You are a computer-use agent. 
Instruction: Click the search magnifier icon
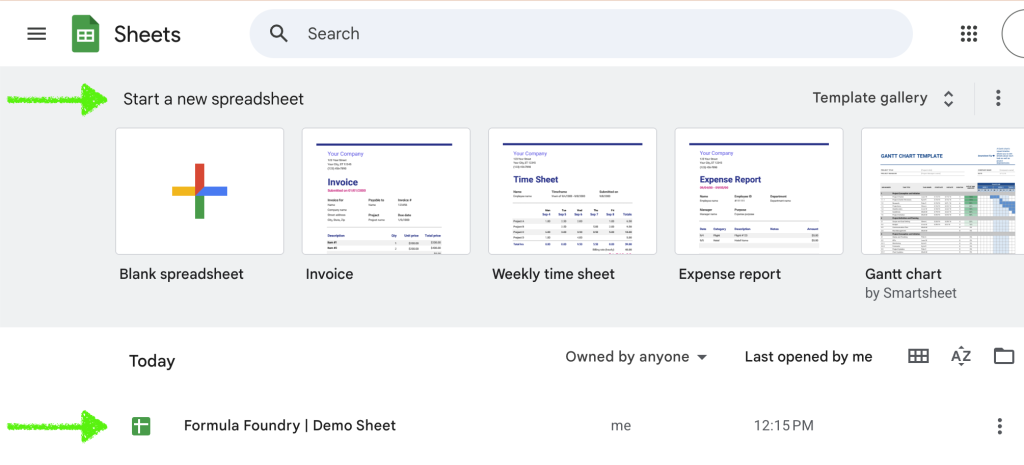279,34
